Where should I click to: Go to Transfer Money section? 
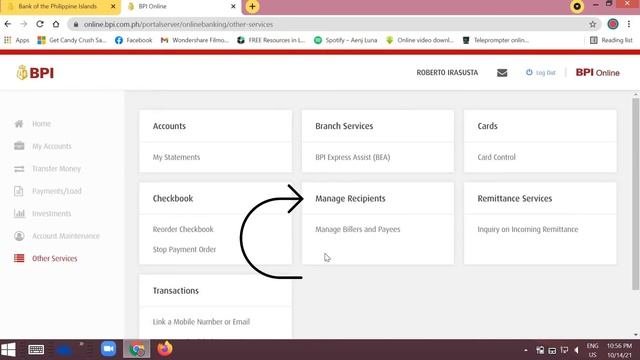tap(56, 169)
